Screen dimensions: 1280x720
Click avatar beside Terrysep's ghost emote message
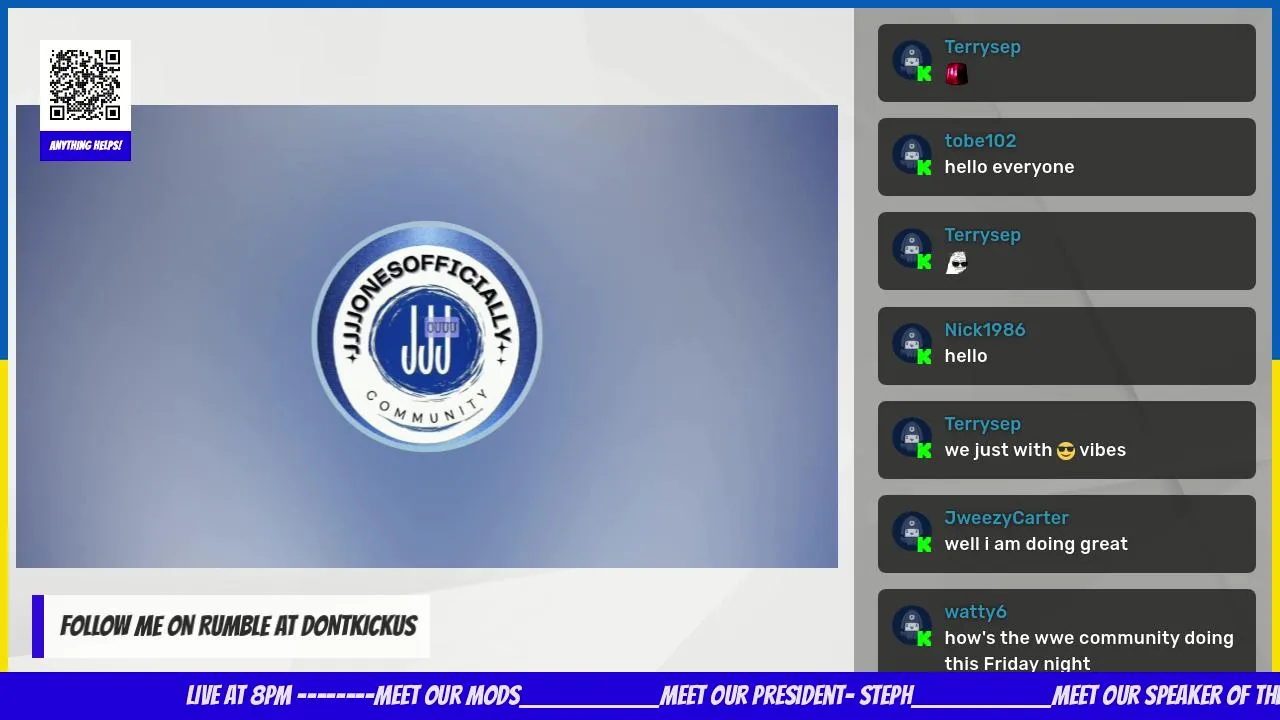tap(911, 249)
